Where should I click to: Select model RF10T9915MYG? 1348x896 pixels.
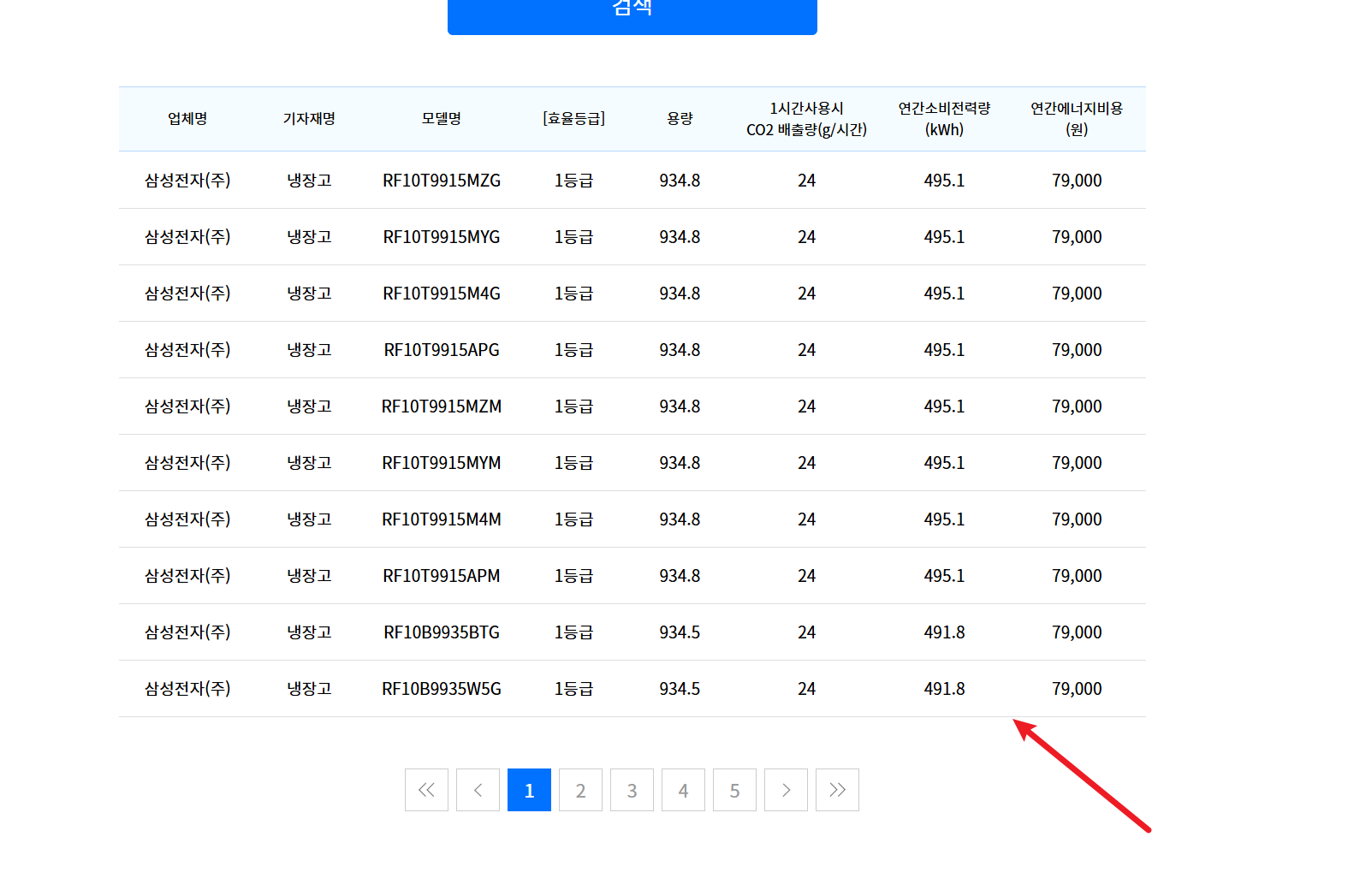coord(442,237)
